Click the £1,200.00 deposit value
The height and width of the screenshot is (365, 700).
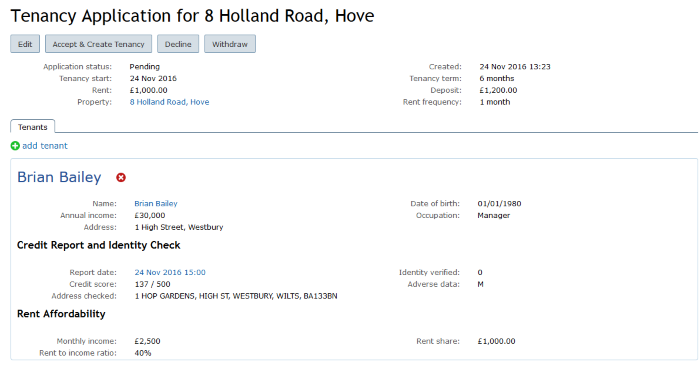coord(498,91)
